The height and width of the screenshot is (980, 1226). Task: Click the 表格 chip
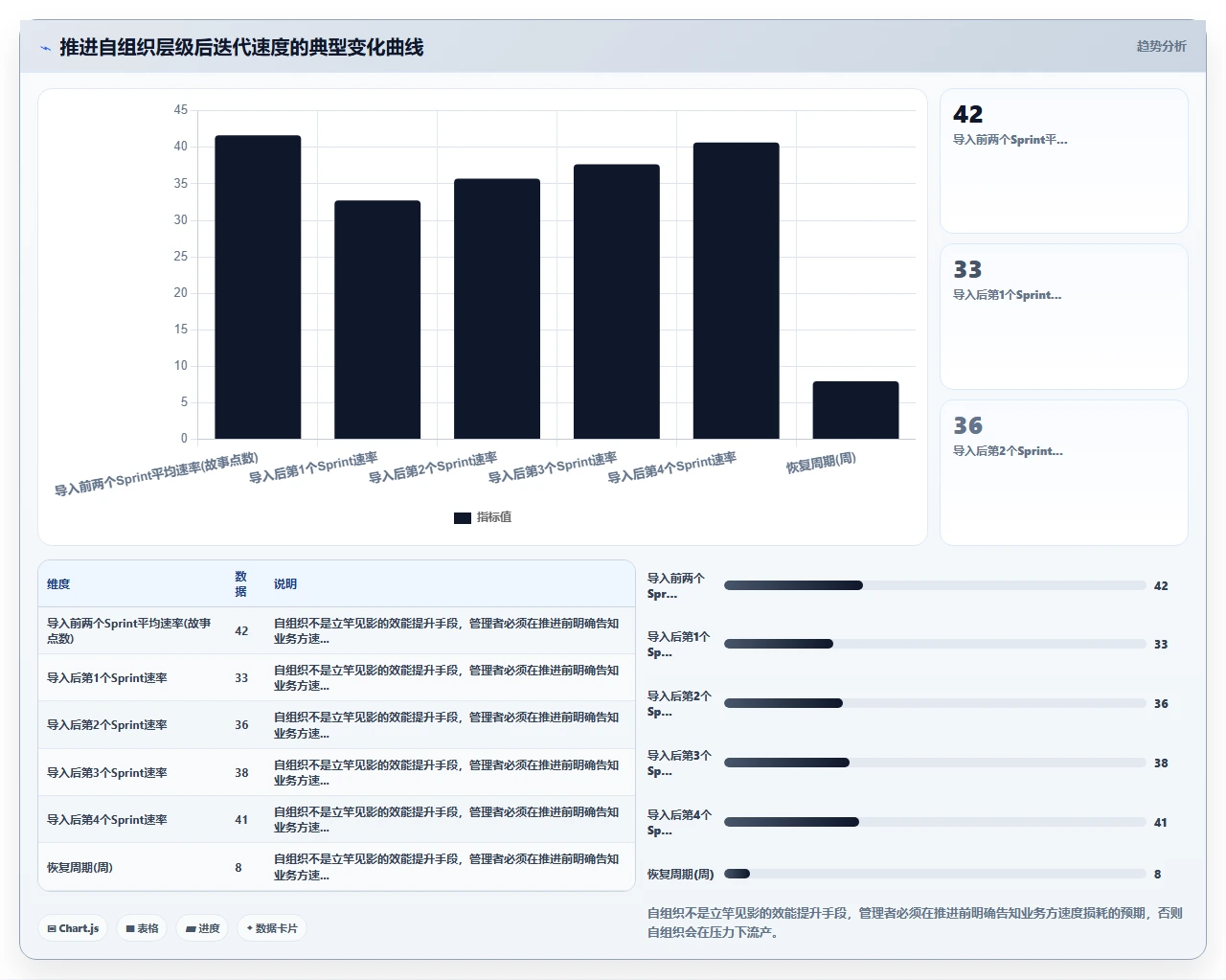(142, 928)
